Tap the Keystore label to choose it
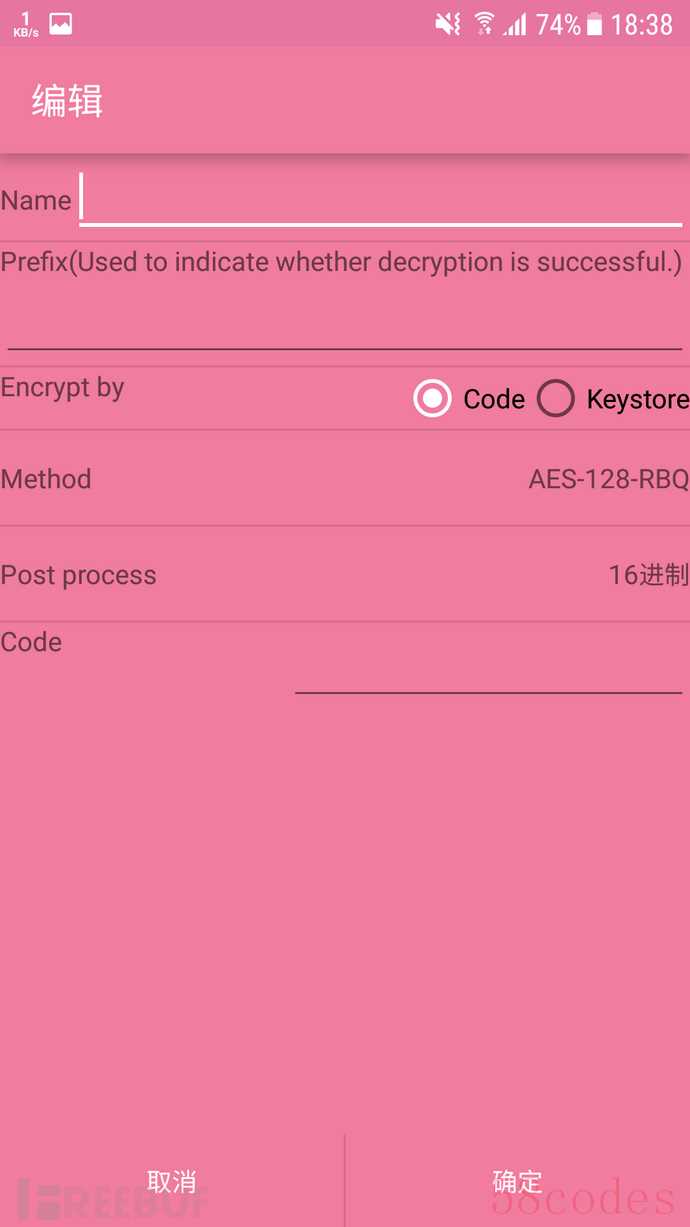 click(x=638, y=399)
